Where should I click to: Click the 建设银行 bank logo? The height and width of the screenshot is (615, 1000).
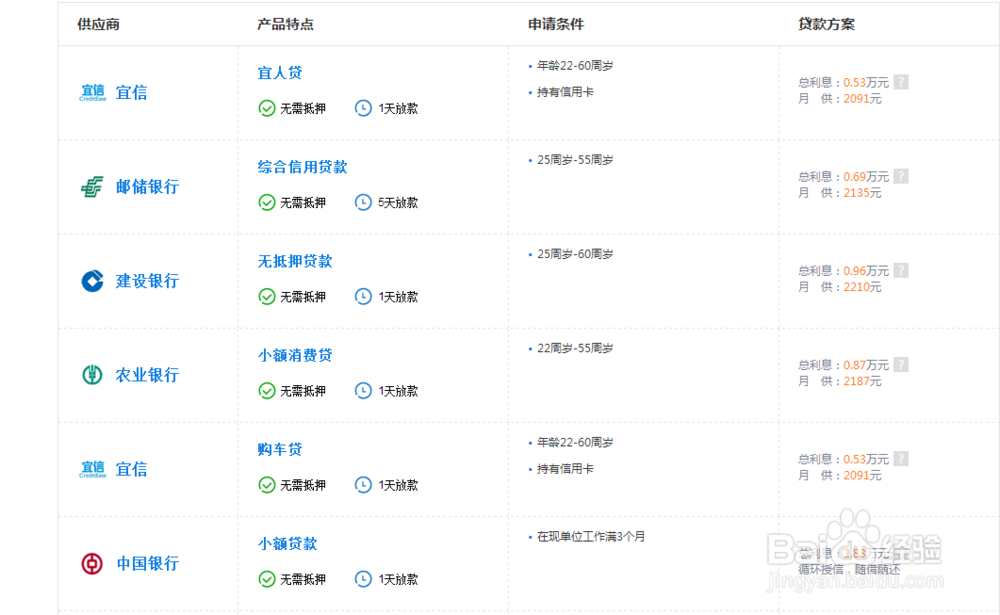[x=93, y=281]
